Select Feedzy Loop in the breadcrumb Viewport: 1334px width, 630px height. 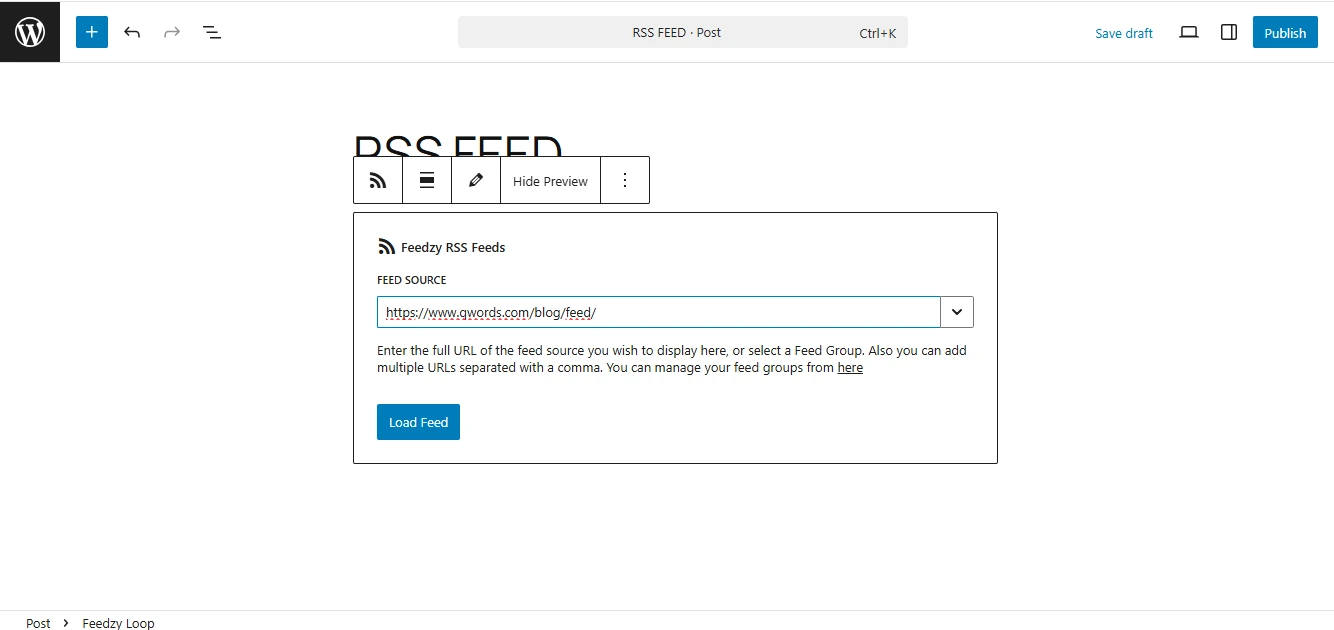click(118, 623)
